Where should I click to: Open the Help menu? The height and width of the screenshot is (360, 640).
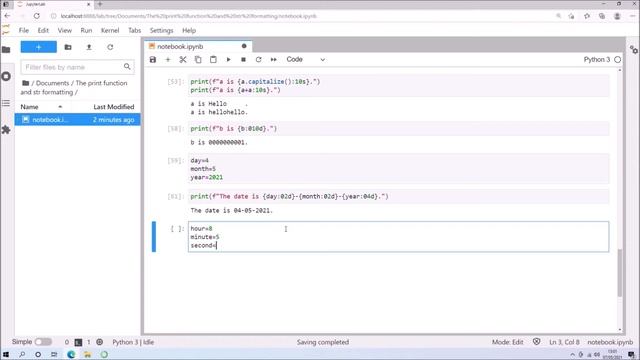click(189, 31)
